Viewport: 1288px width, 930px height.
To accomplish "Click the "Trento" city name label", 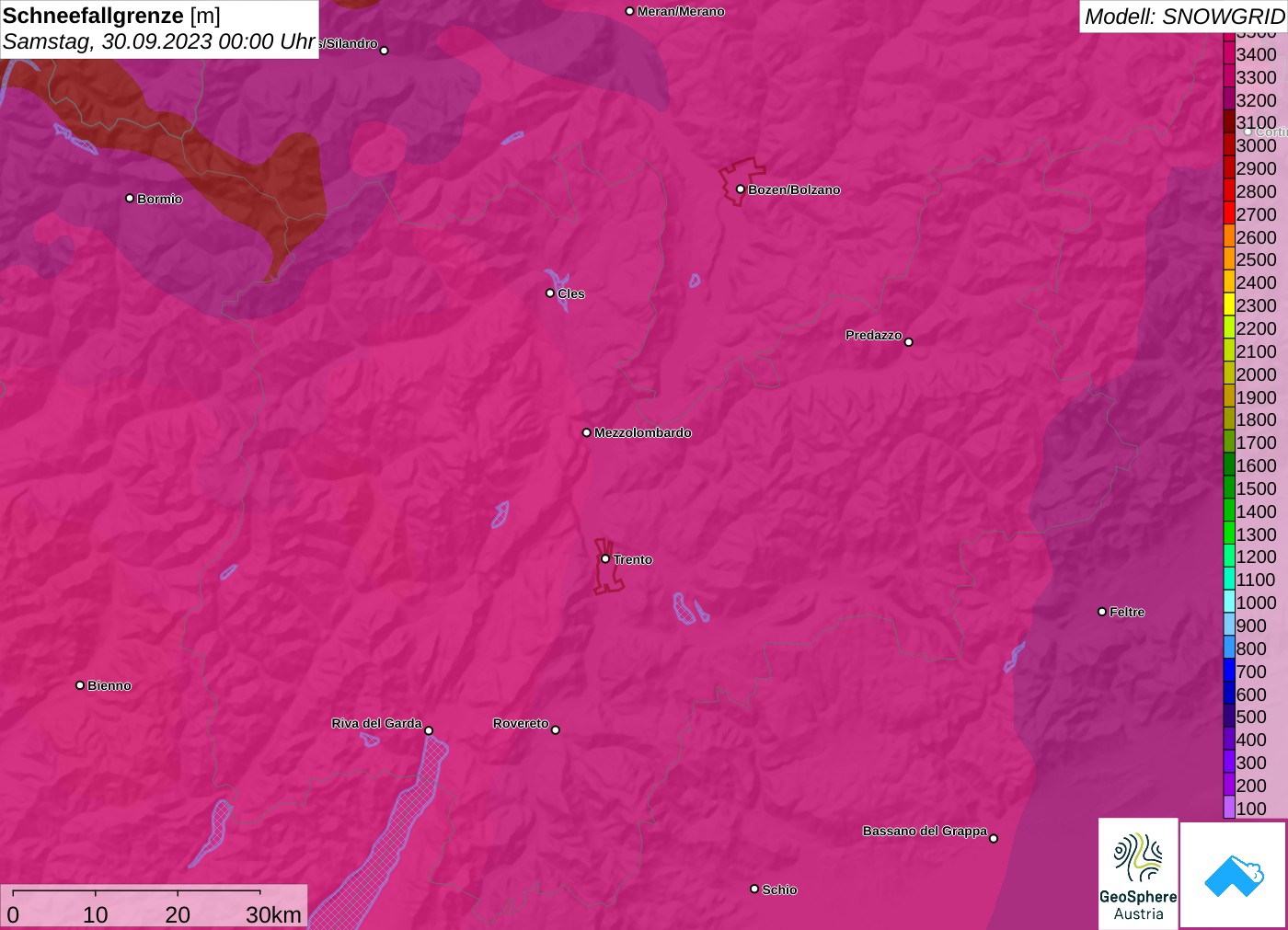I will click(x=633, y=559).
